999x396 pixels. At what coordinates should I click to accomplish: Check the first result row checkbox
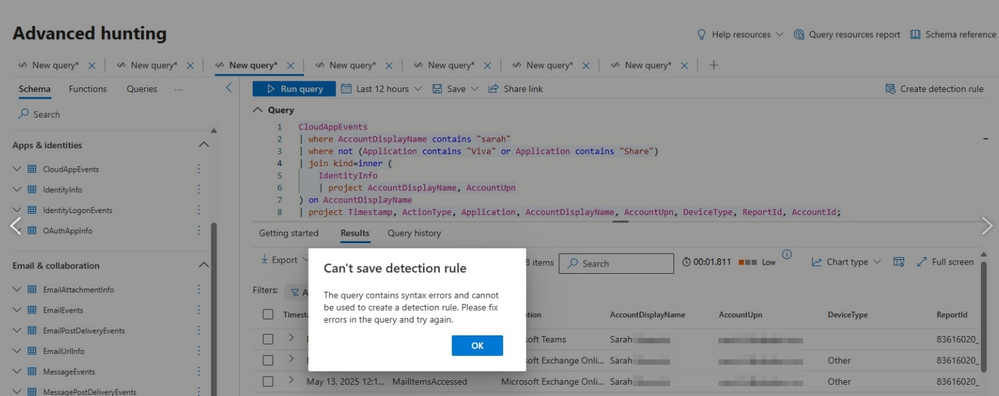point(268,339)
